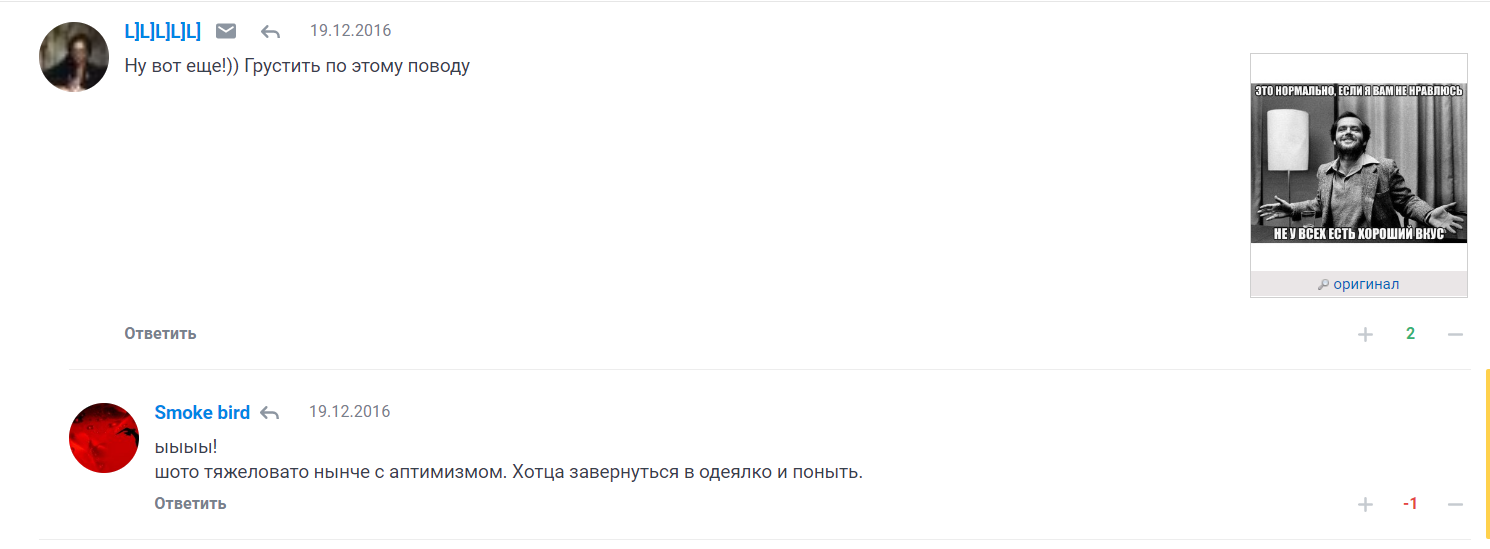Click the avatar of user L]L]L]L]L]

point(74,57)
